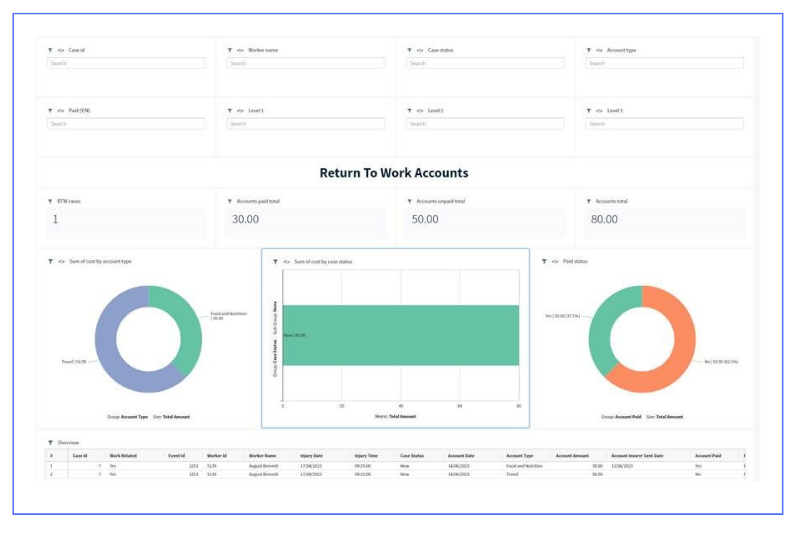This screenshot has width=793, height=533.
Task: Click the Account Type column header
Action: [520, 455]
